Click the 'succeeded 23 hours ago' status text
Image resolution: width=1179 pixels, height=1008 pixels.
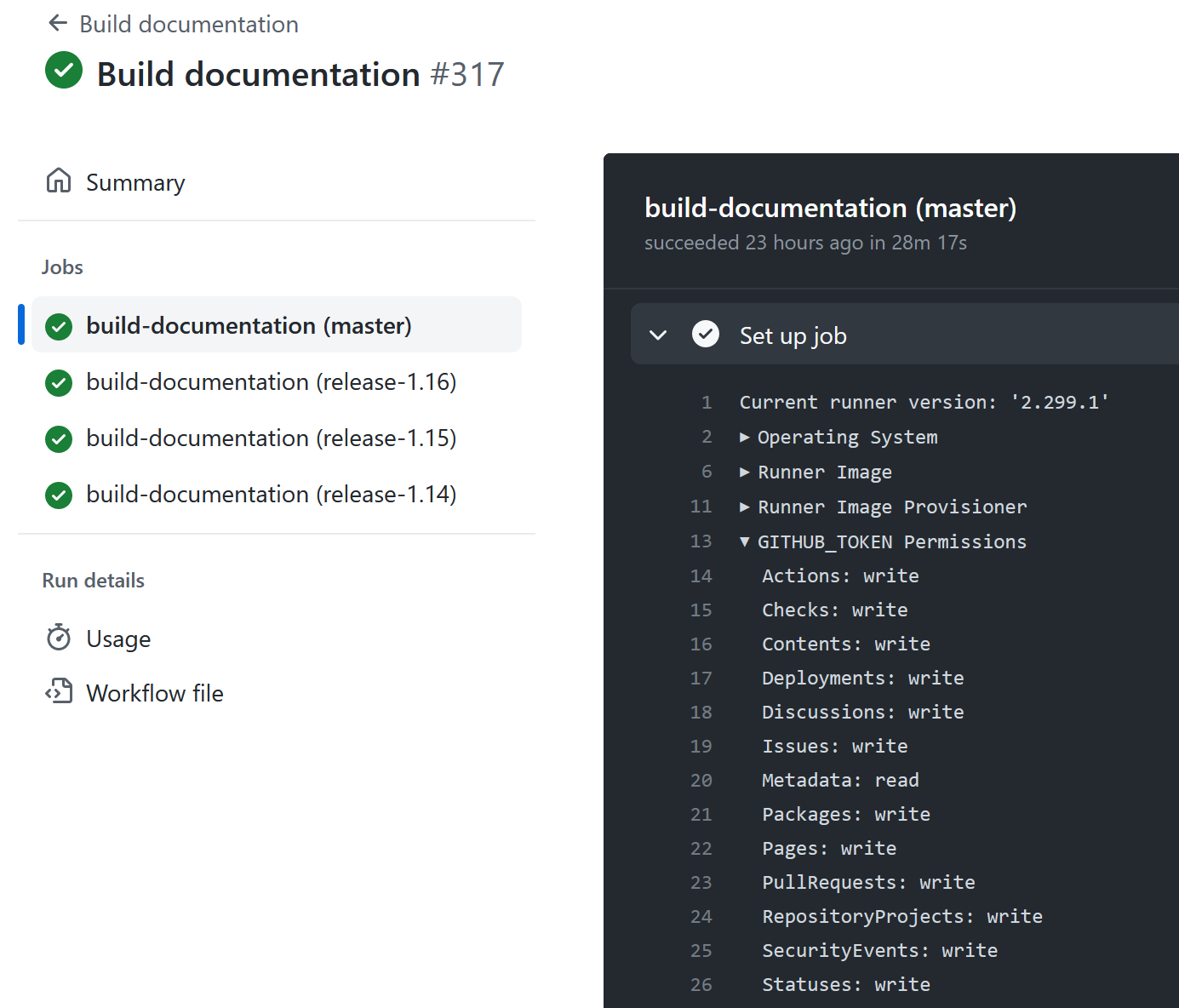point(805,243)
